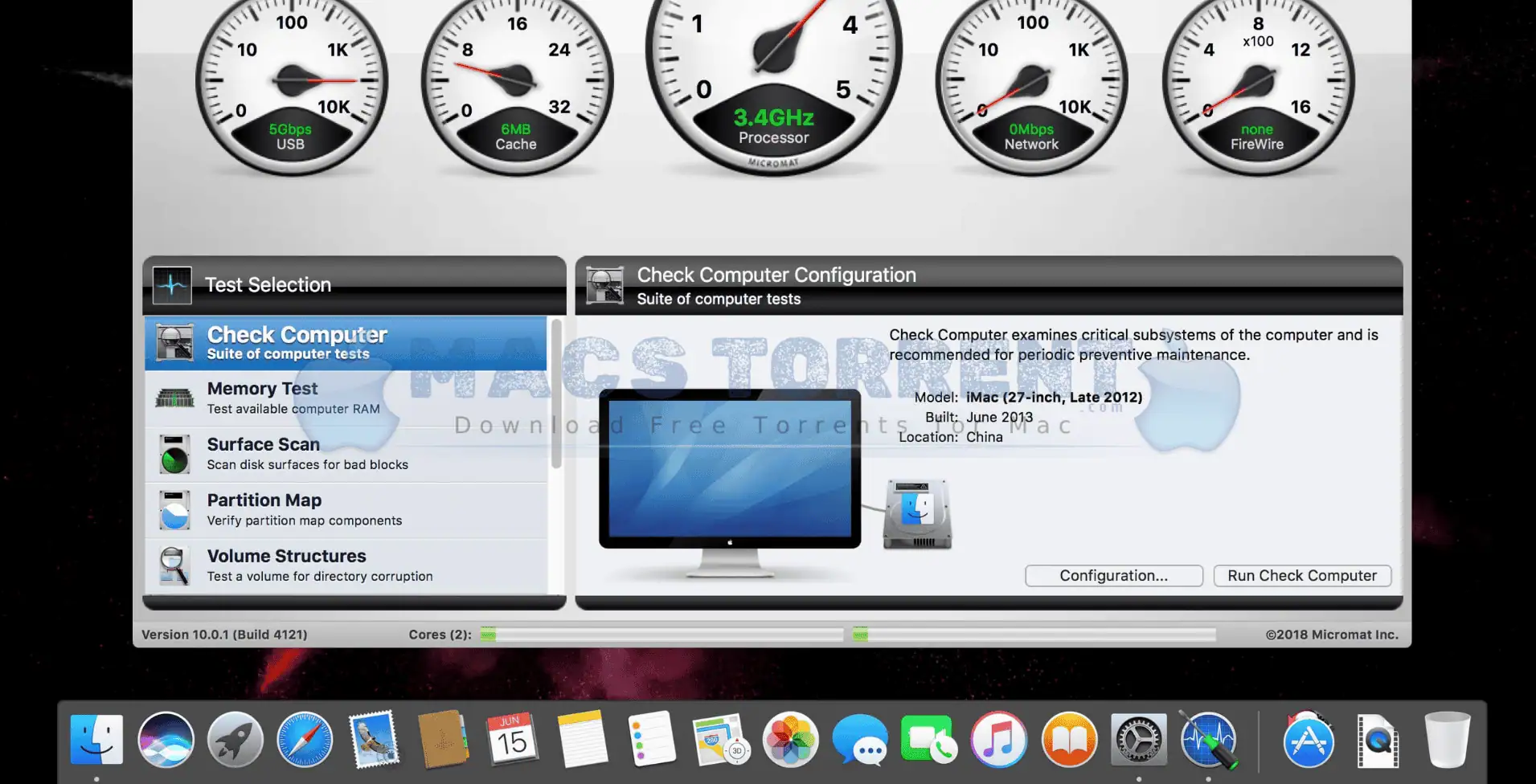
Task: Click the second core usage bar
Action: tap(1034, 635)
